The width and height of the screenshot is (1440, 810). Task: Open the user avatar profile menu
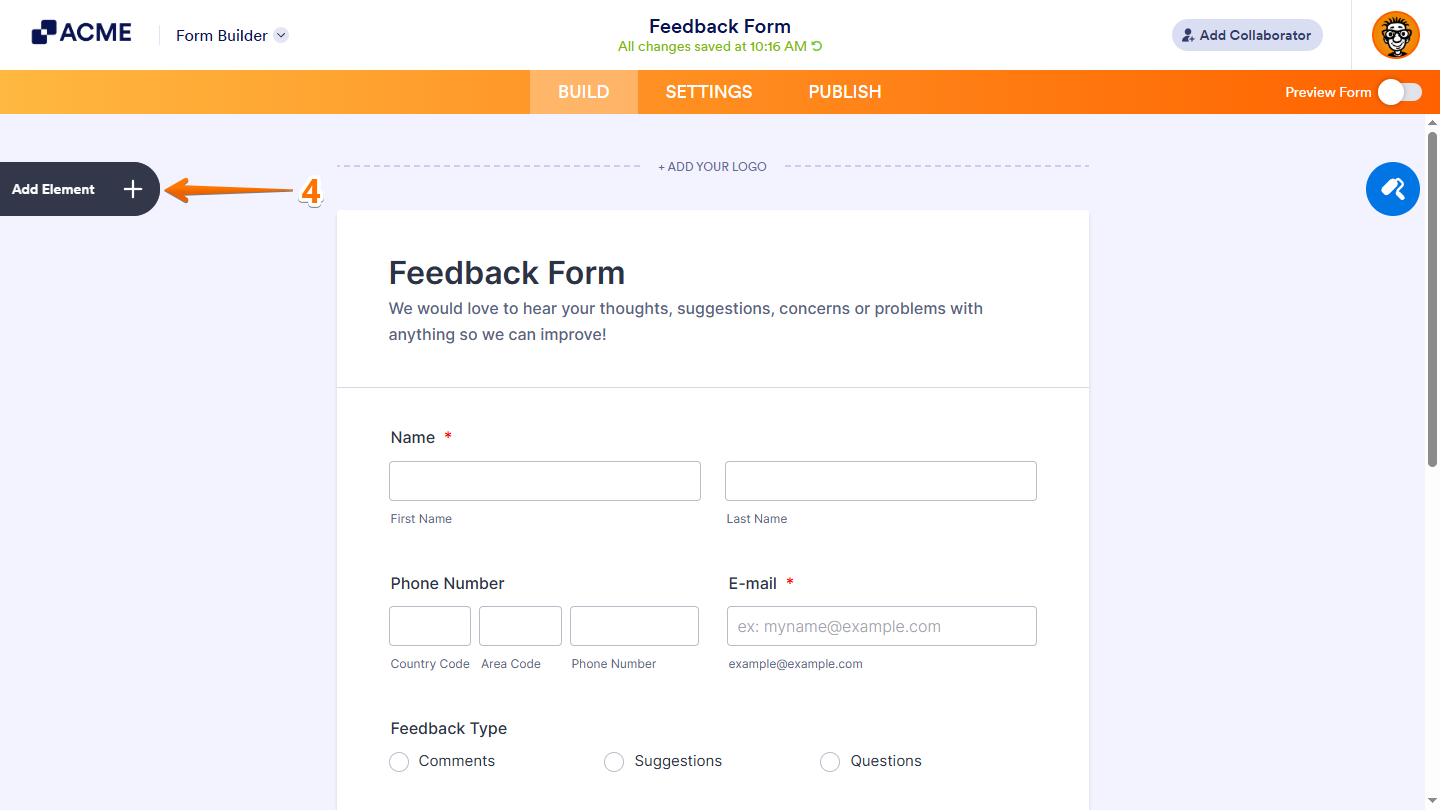click(1395, 35)
